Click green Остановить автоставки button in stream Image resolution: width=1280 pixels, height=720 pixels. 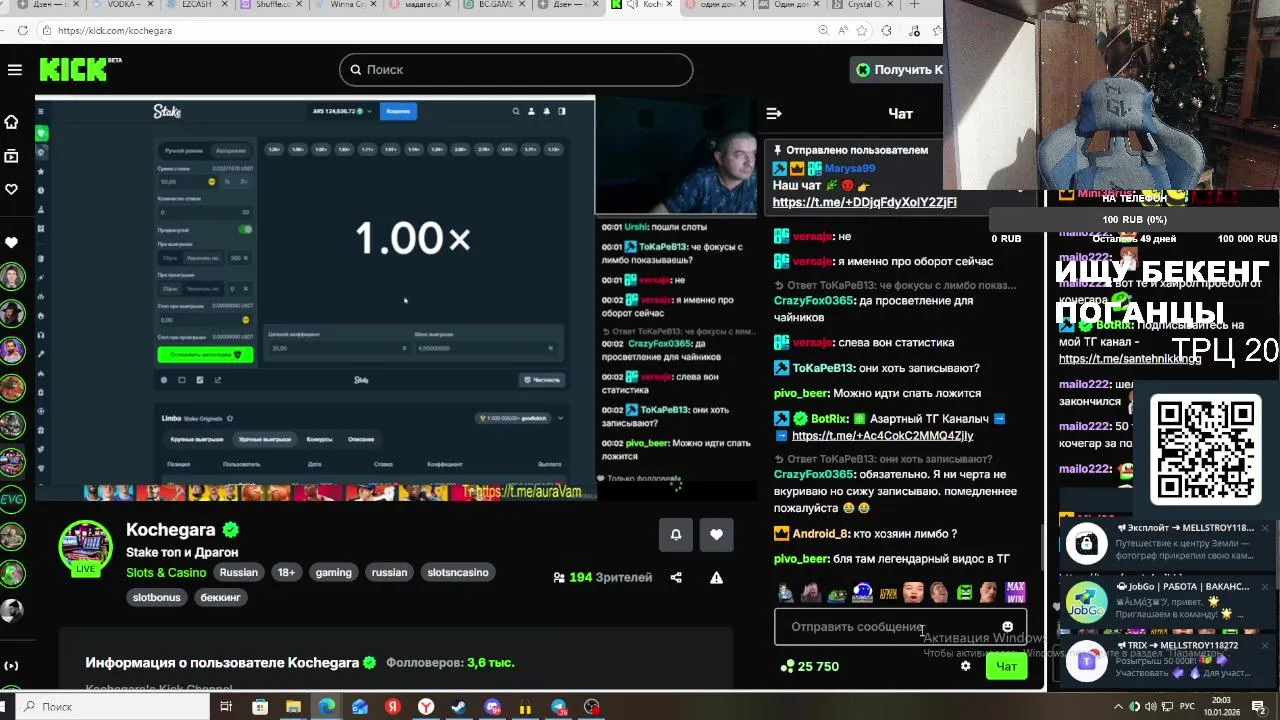(205, 354)
